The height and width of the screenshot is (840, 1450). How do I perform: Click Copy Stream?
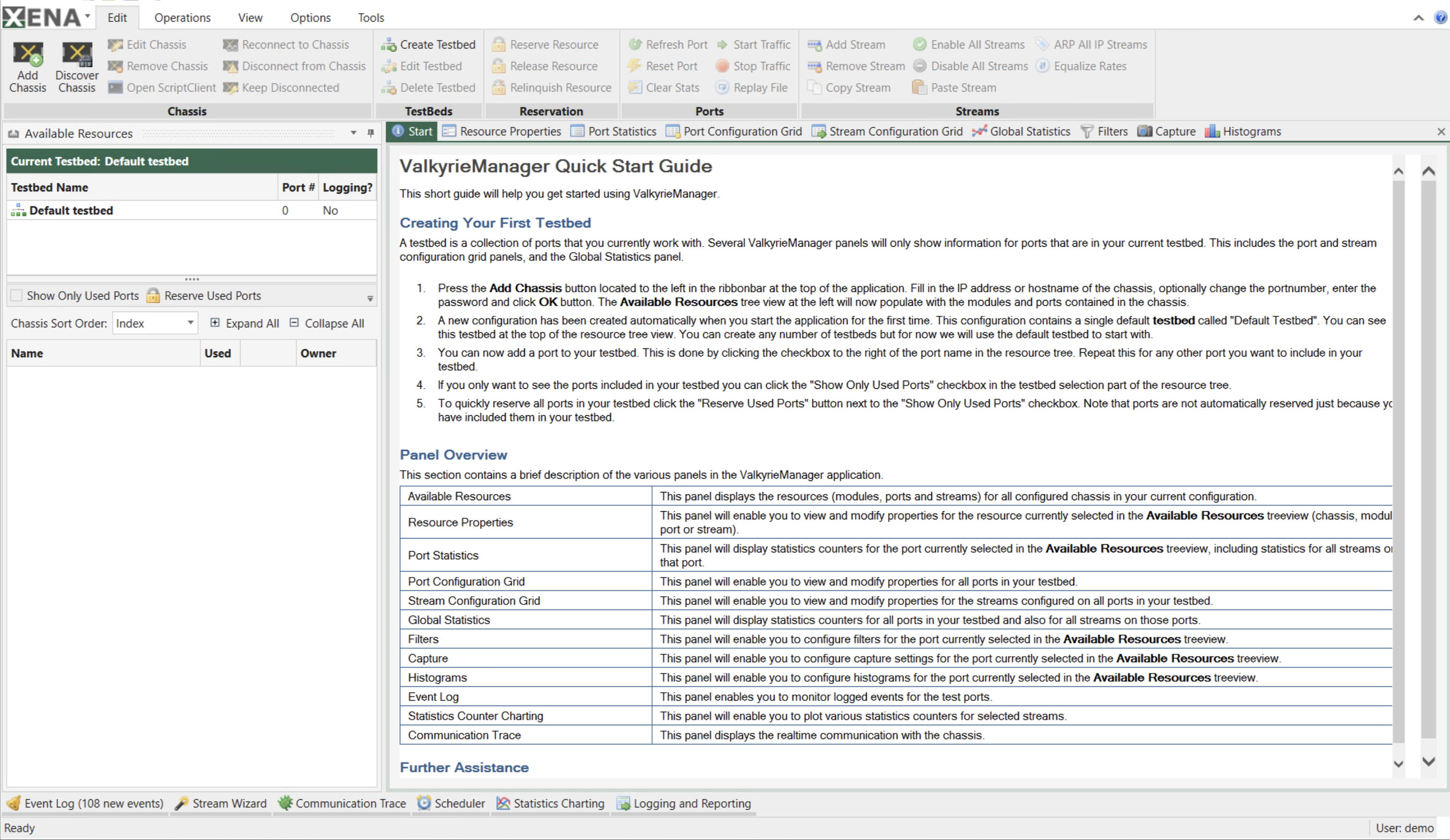848,87
